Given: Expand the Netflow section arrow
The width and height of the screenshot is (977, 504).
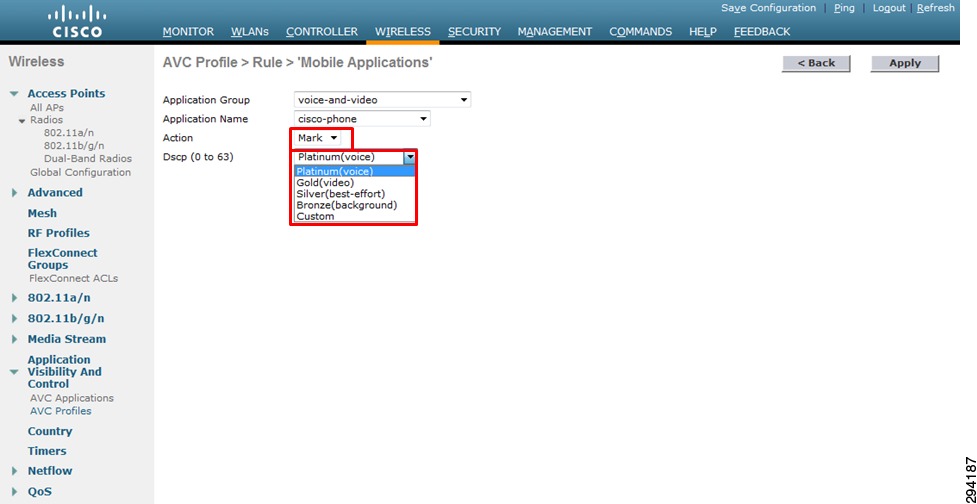Looking at the screenshot, I should click(x=14, y=472).
